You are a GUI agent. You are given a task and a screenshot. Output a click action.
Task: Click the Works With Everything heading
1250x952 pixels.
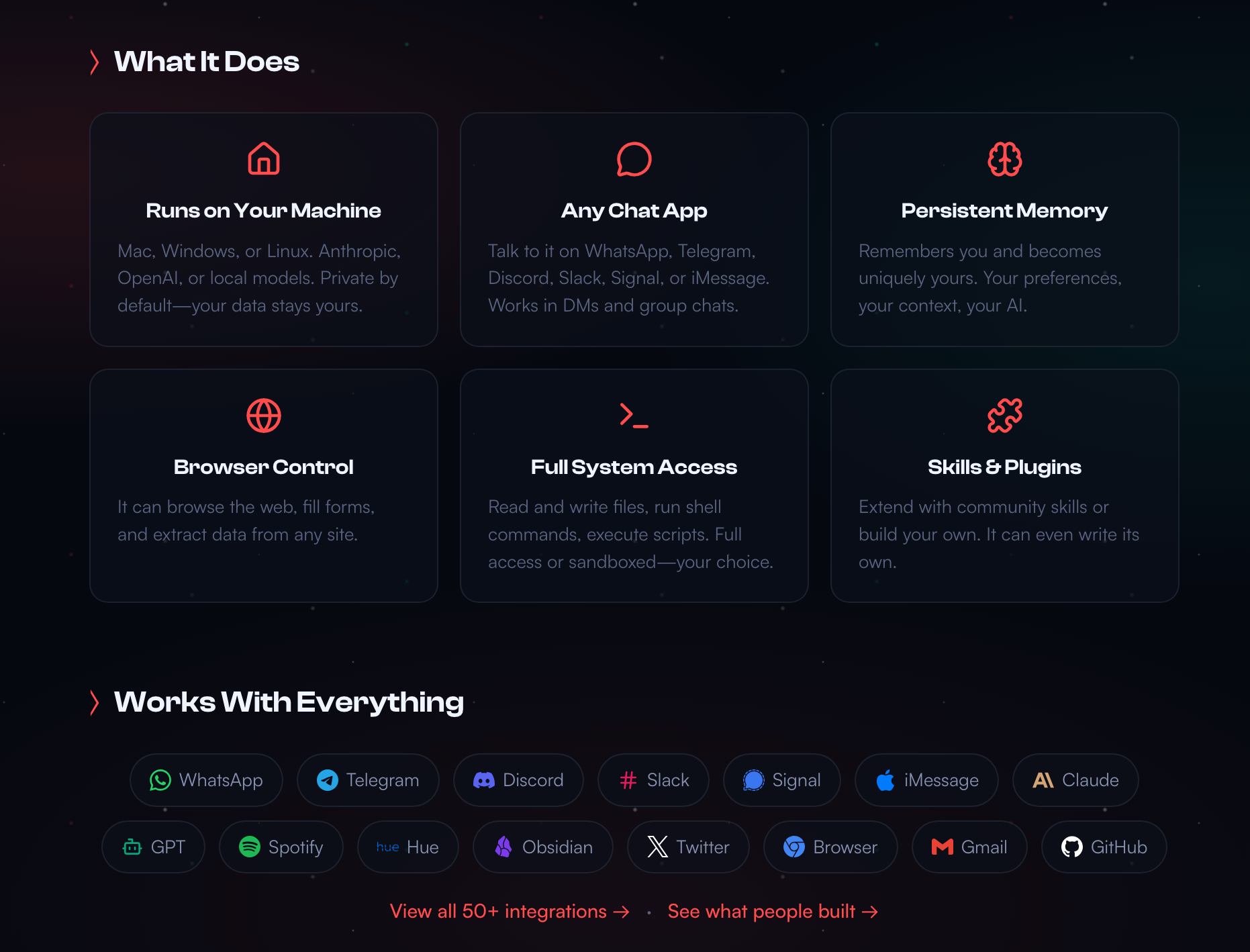point(289,702)
